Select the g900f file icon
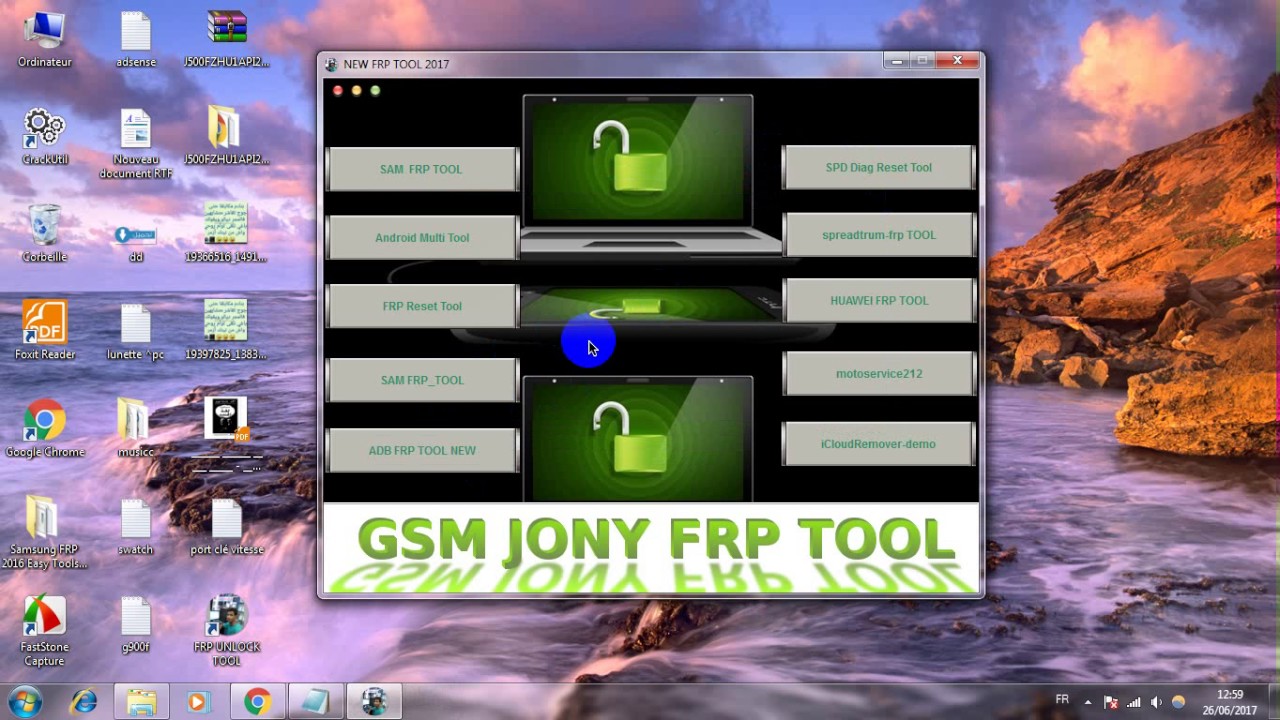 click(x=136, y=623)
